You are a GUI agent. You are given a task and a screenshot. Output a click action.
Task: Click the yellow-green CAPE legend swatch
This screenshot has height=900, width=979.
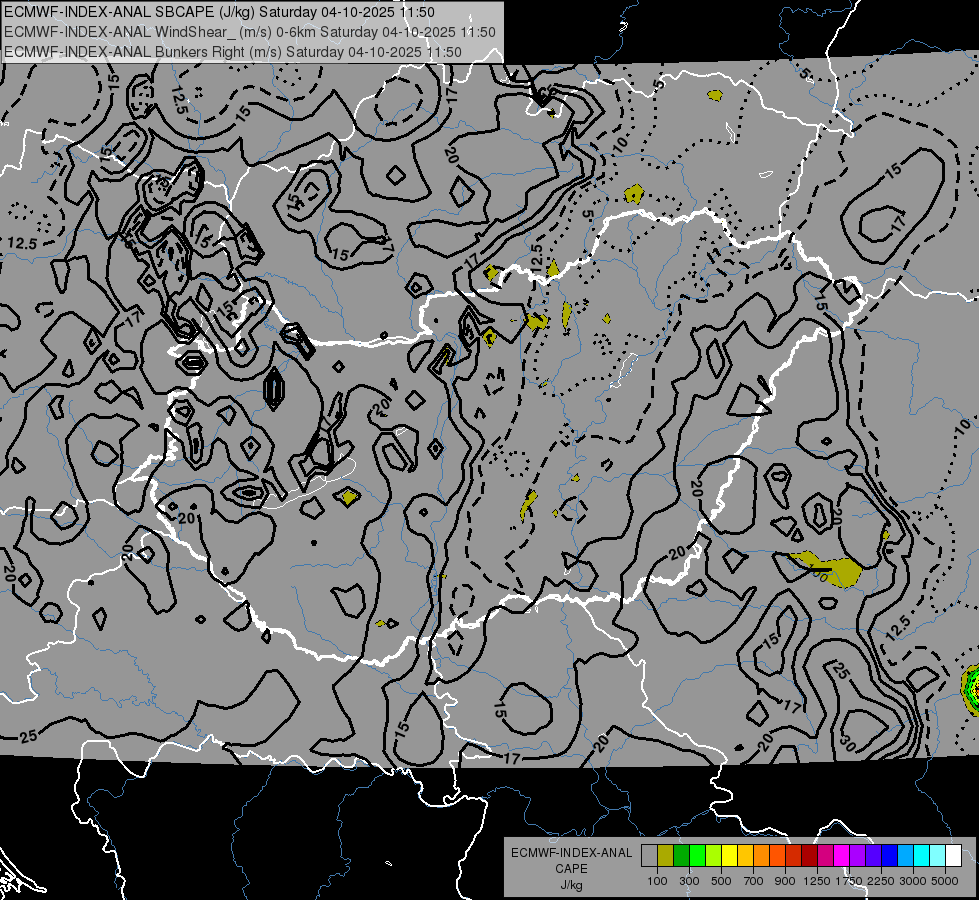pos(713,856)
